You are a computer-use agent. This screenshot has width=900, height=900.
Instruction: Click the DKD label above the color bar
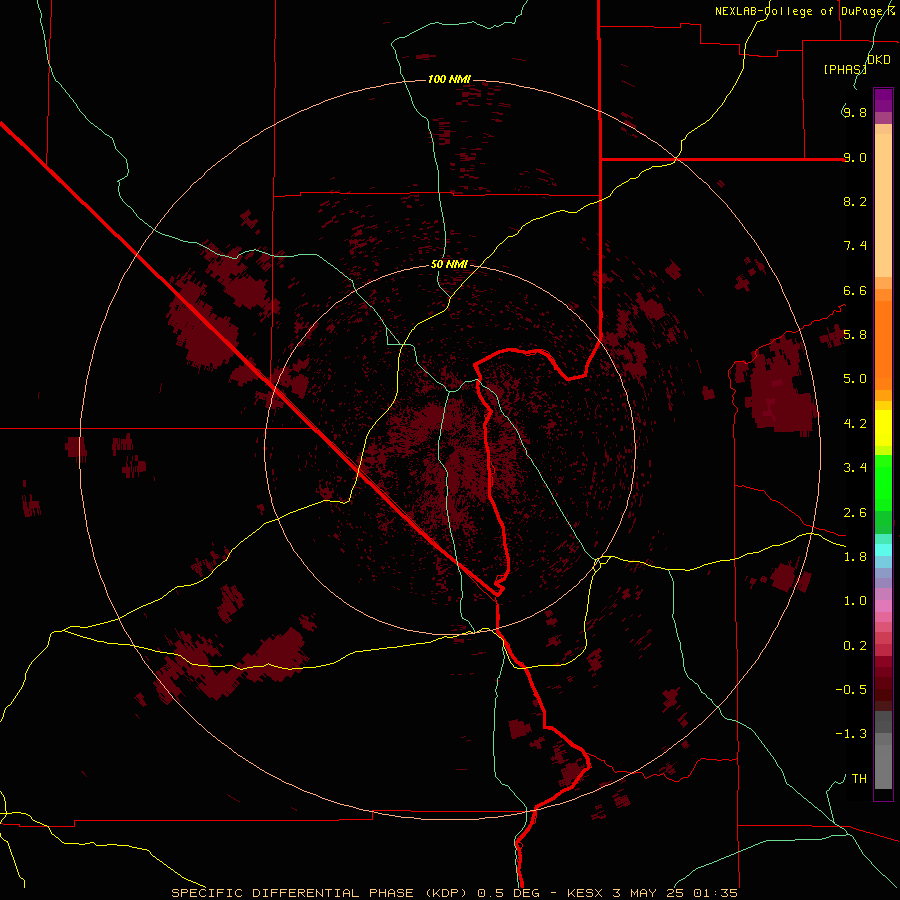(879, 60)
